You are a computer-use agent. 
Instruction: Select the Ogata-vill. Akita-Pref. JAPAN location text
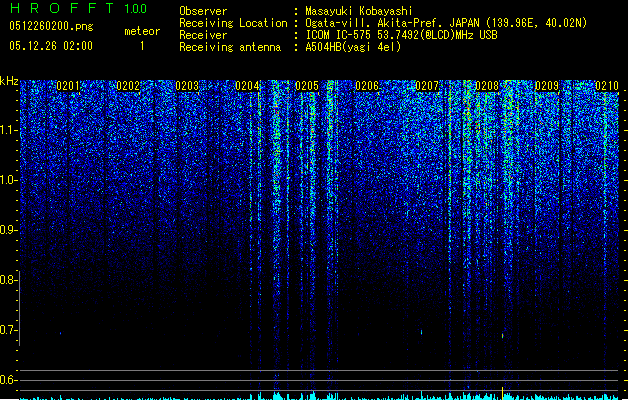446,23
